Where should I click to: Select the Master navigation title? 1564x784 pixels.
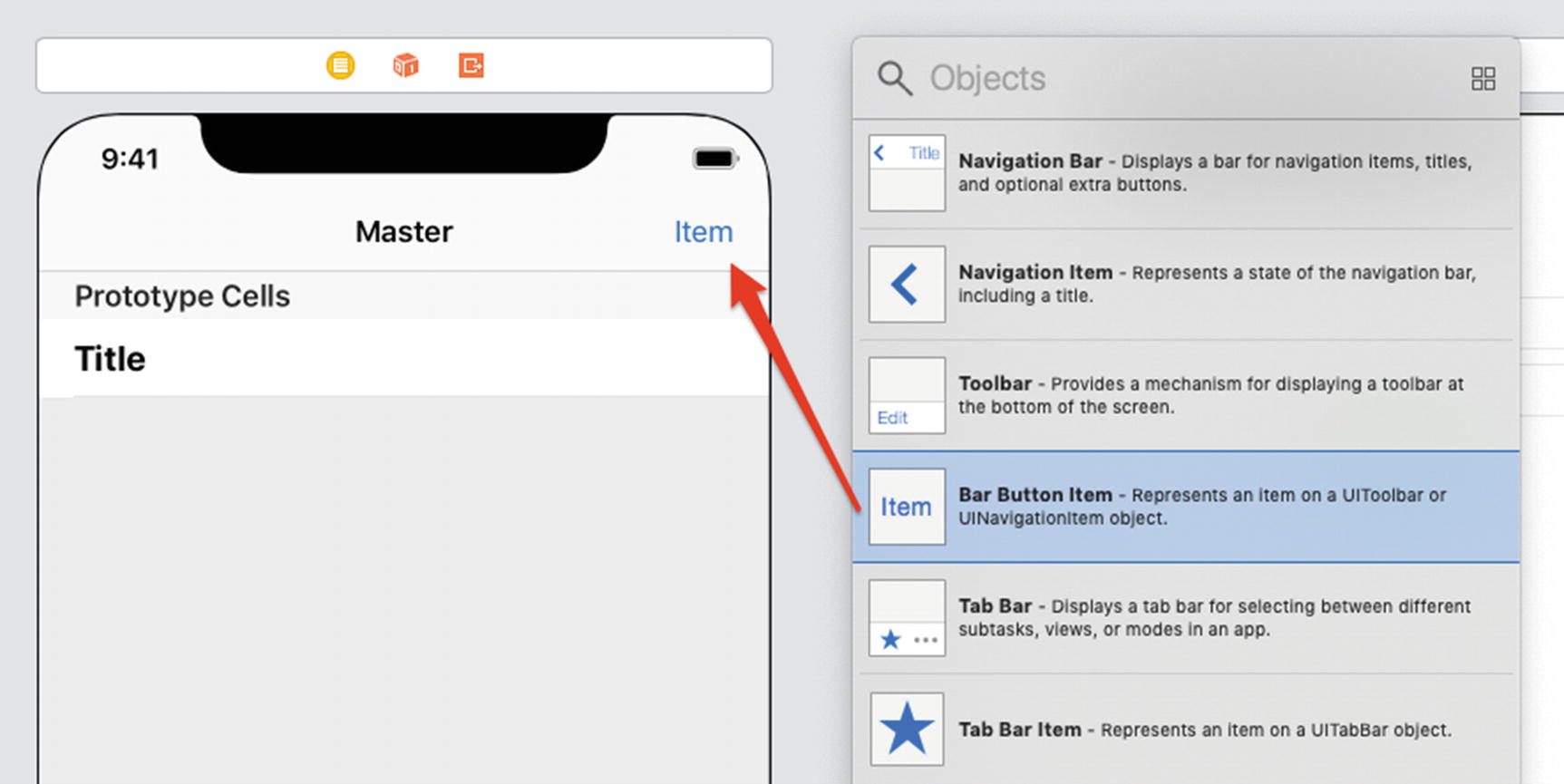pos(403,232)
